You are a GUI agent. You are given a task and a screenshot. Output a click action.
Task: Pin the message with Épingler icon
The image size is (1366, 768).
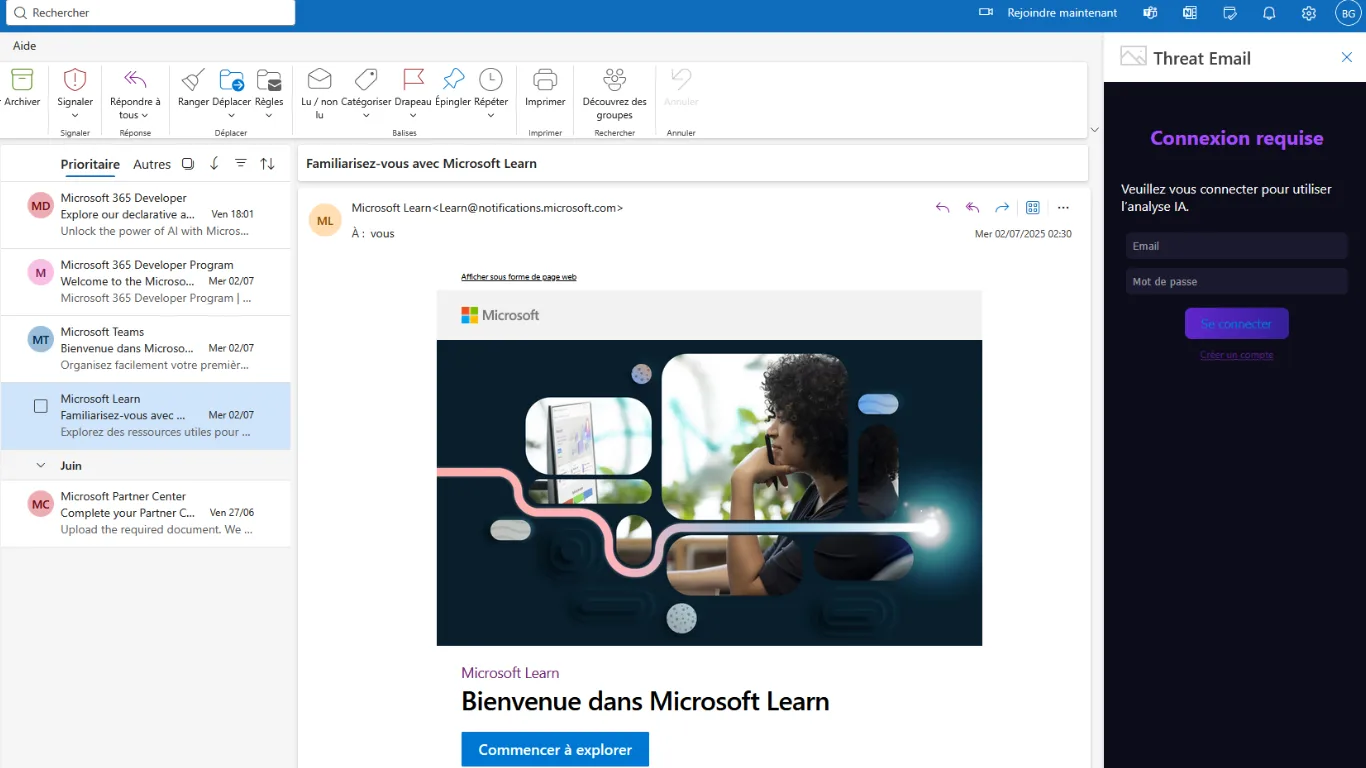click(453, 80)
